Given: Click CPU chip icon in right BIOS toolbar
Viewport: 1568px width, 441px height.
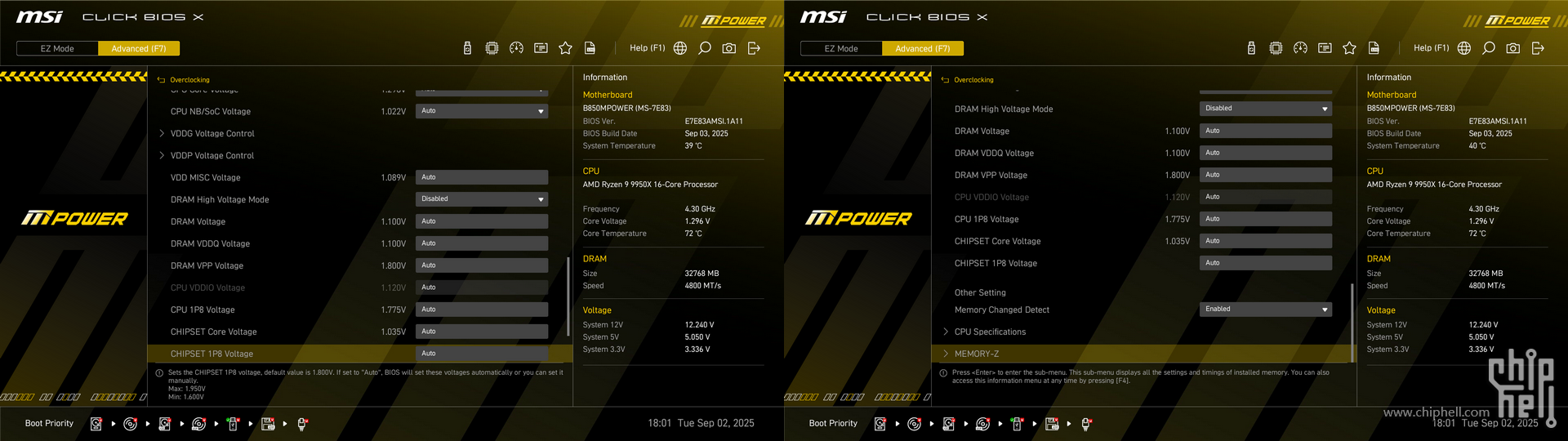Looking at the screenshot, I should coord(1276,48).
